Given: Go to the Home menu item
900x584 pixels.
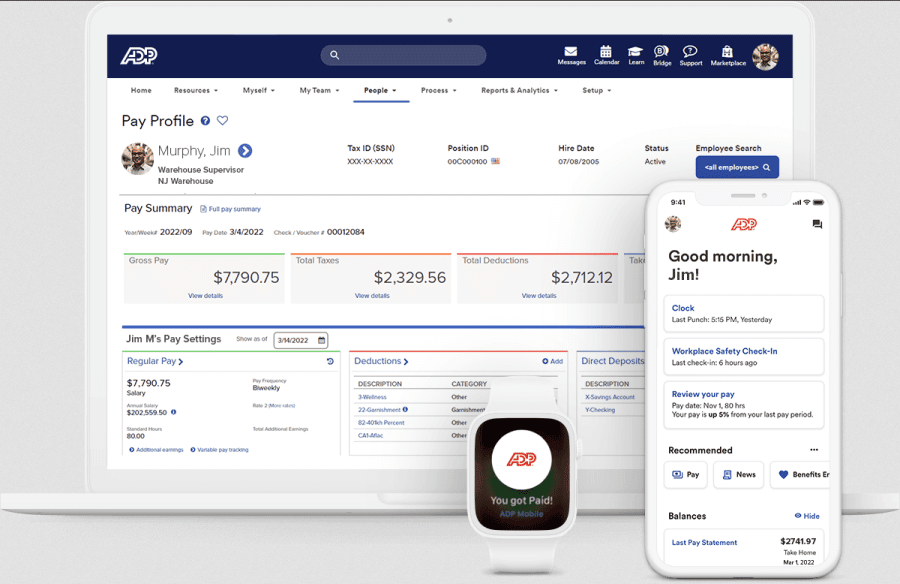Looking at the screenshot, I should [141, 90].
